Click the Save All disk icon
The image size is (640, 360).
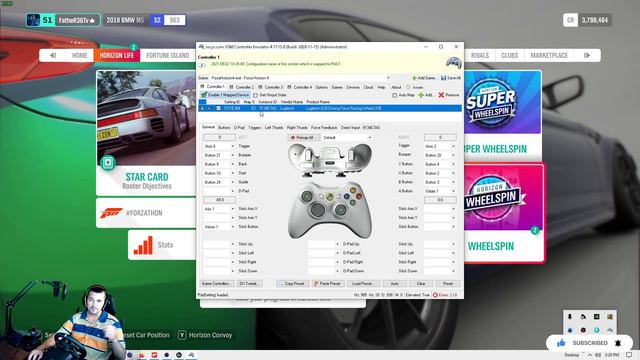click(444, 78)
